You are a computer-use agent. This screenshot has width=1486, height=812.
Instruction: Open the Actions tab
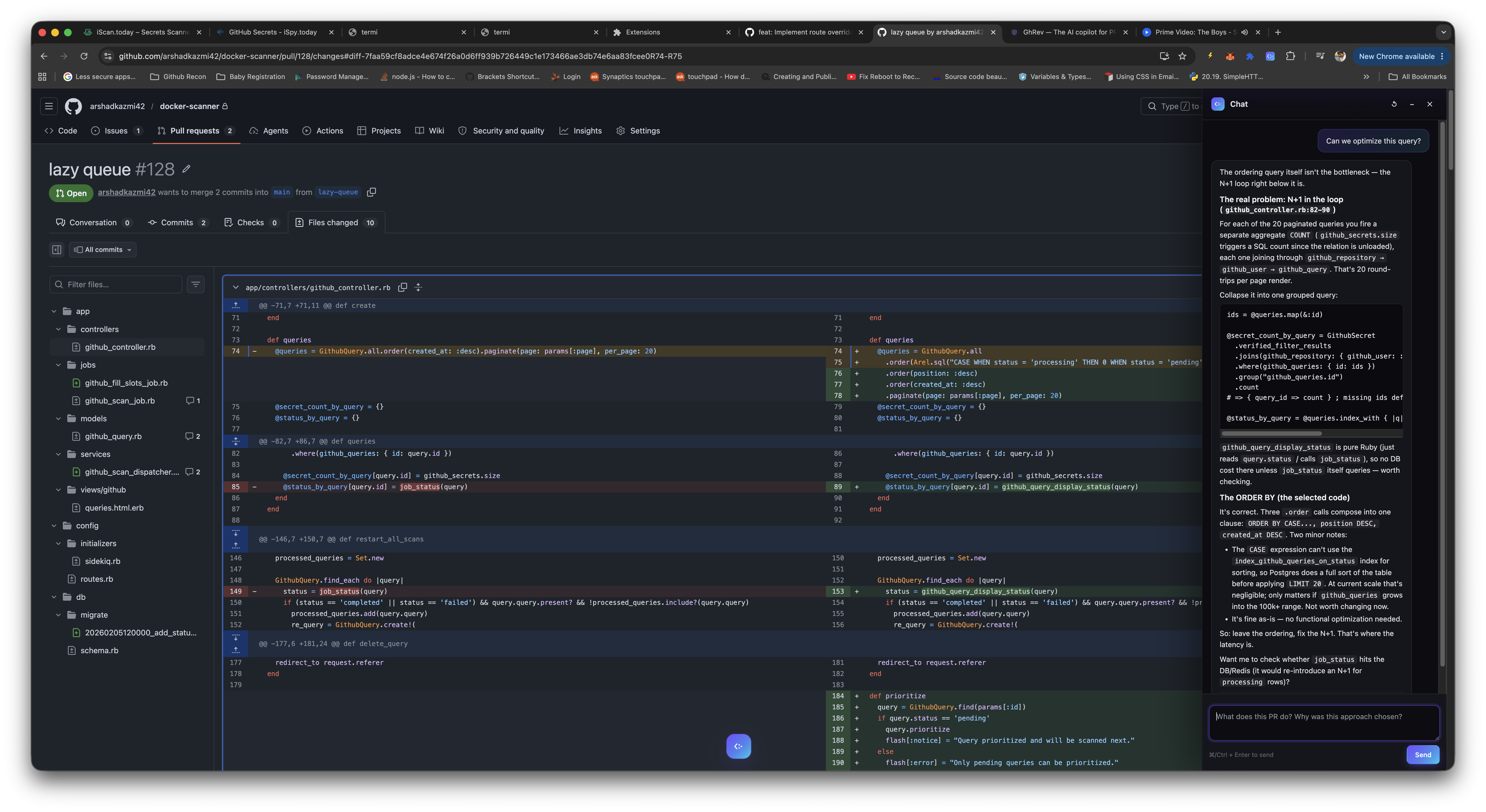tap(323, 131)
